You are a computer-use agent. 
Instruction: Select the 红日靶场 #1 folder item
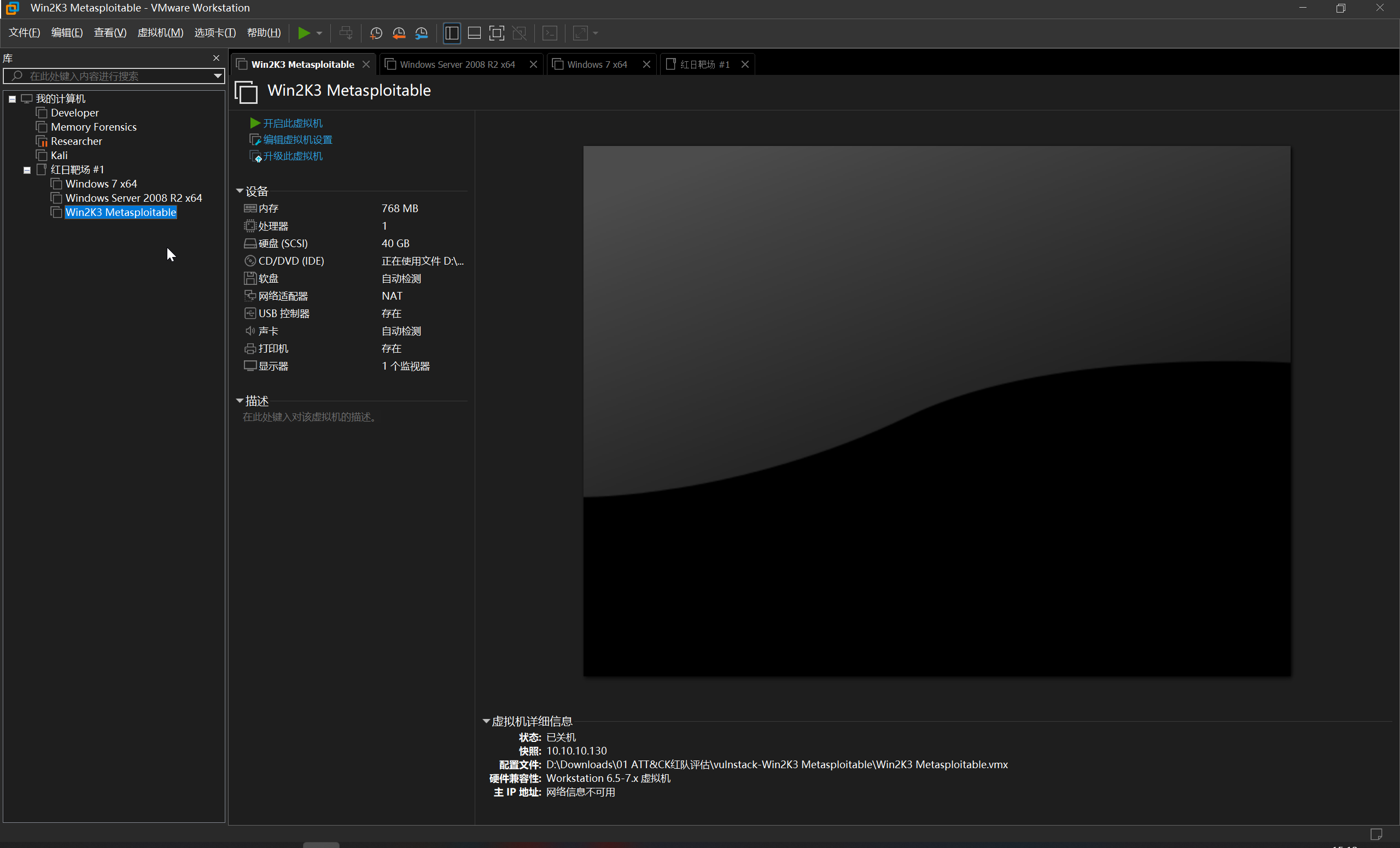coord(77,170)
